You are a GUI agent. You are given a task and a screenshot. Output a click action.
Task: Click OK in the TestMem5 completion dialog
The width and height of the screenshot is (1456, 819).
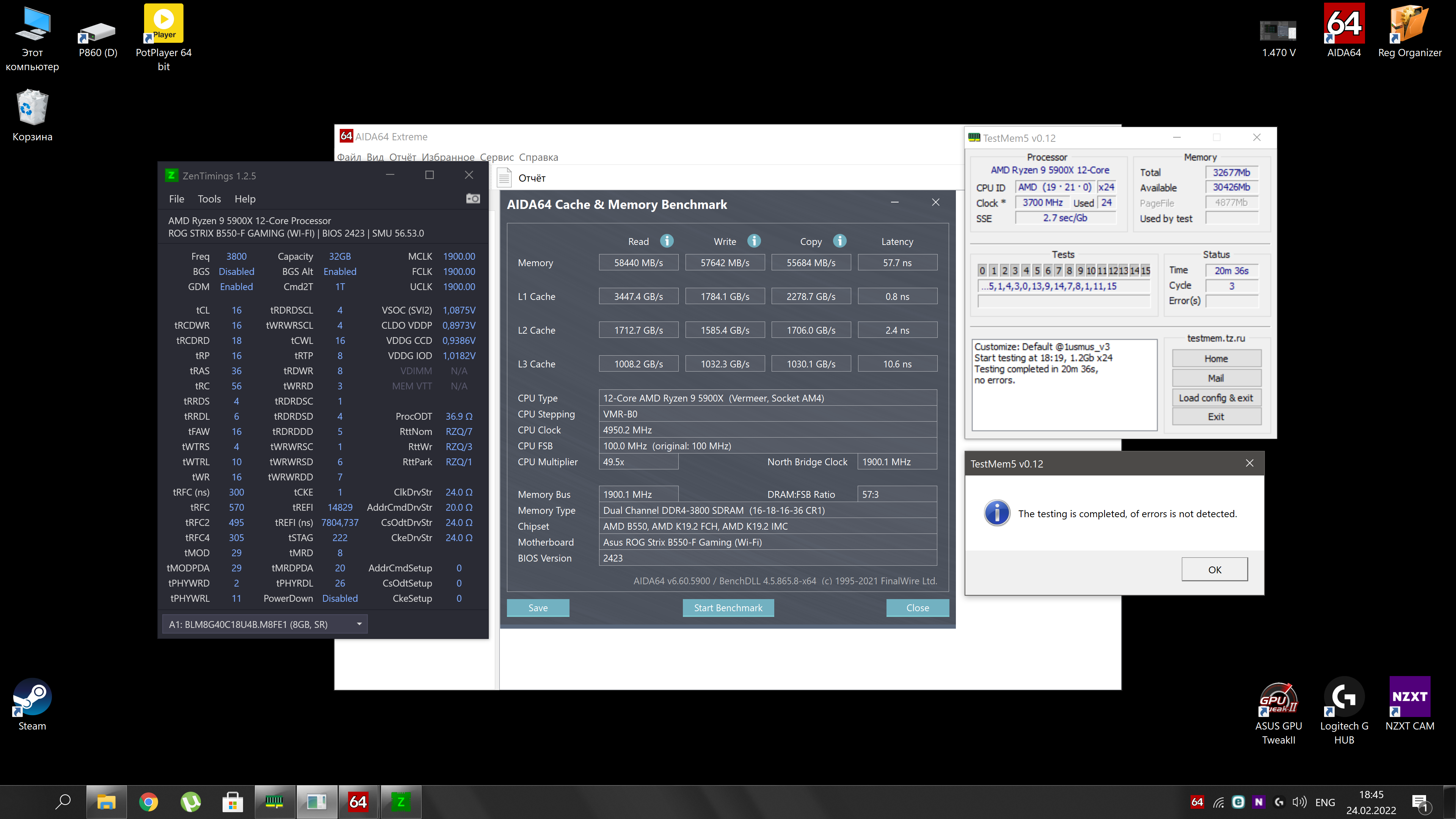(1214, 569)
